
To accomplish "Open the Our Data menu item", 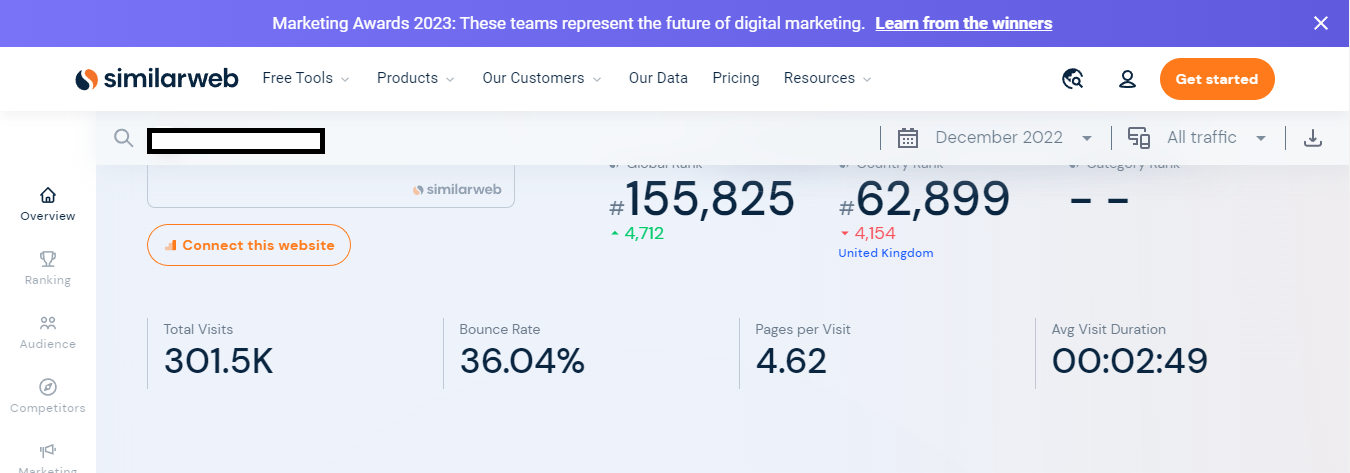I will point(658,78).
